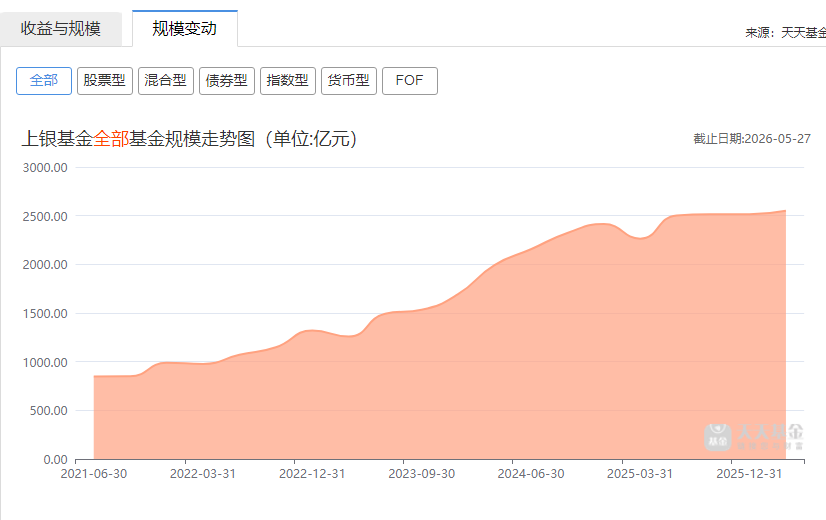Filter chart by 货币型 funds
The width and height of the screenshot is (826, 520).
click(349, 81)
